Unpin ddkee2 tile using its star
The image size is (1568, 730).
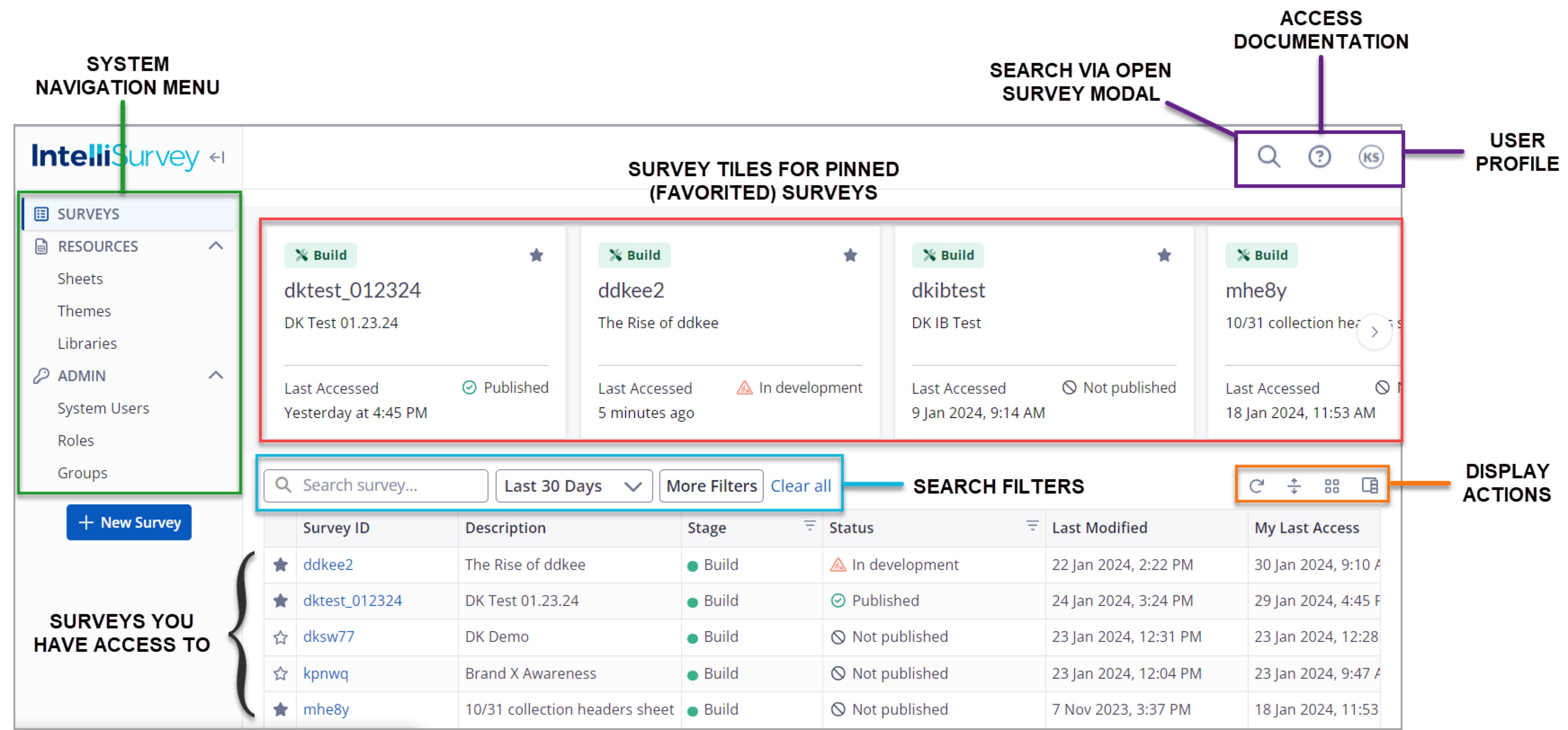pos(851,255)
